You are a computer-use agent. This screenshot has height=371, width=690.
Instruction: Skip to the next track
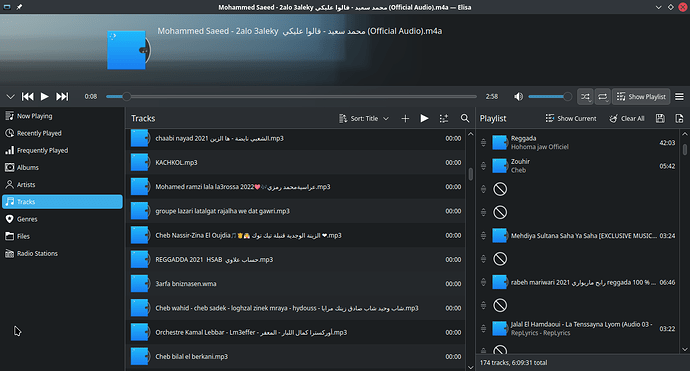[62, 96]
